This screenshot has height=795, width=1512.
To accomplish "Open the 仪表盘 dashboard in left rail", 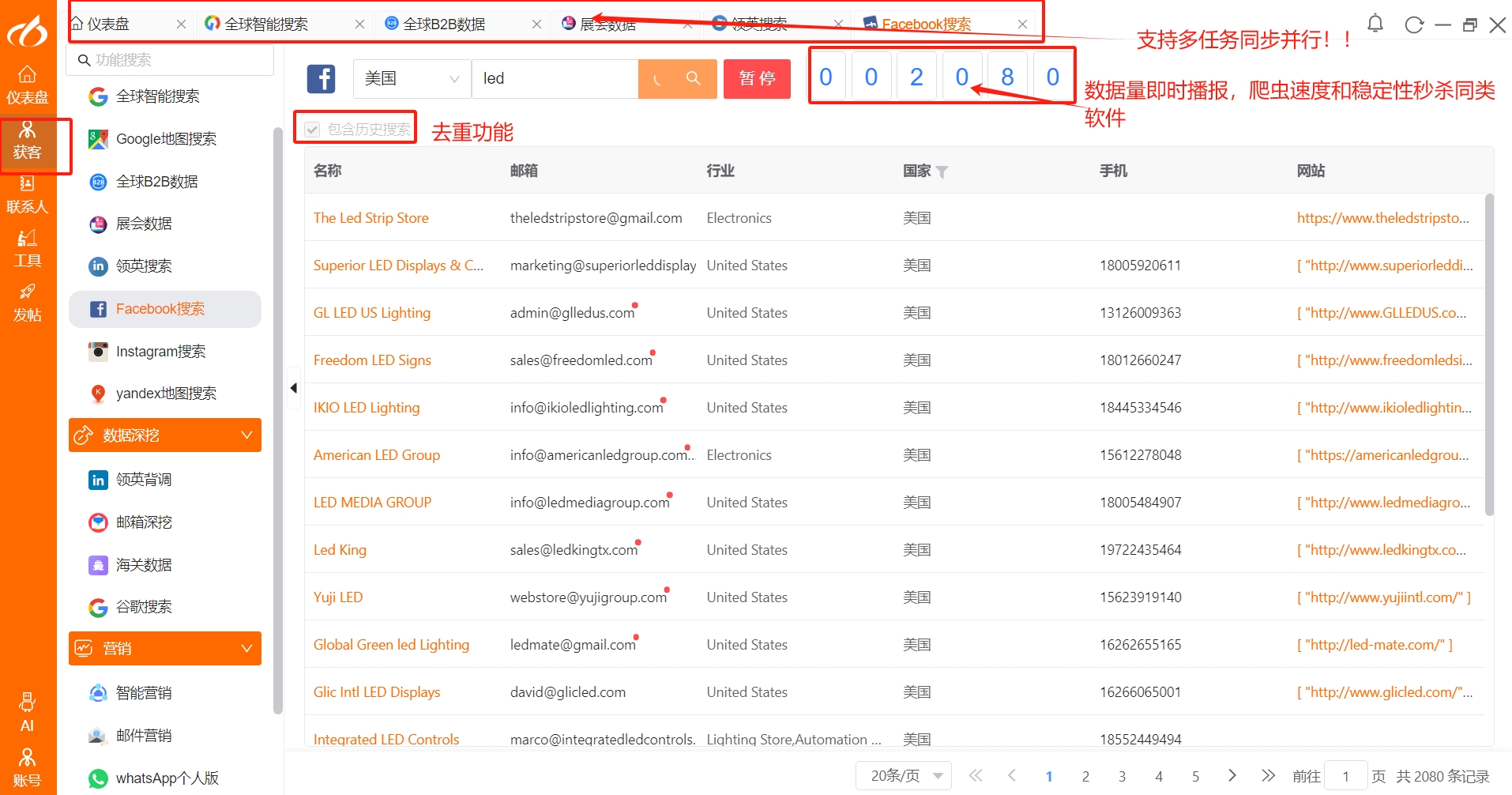I will [x=28, y=85].
